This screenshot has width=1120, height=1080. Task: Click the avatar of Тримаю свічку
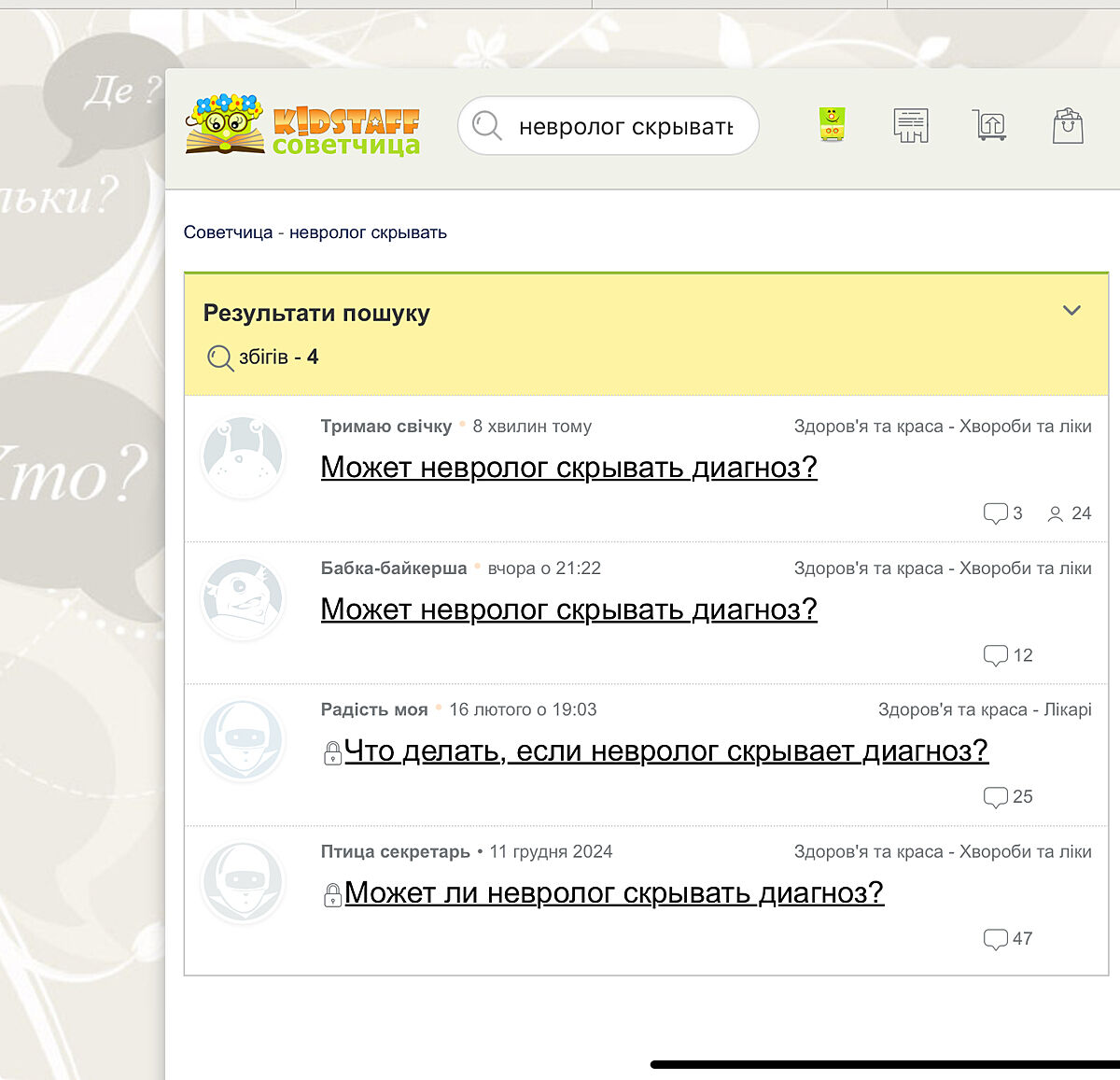pyautogui.click(x=243, y=456)
